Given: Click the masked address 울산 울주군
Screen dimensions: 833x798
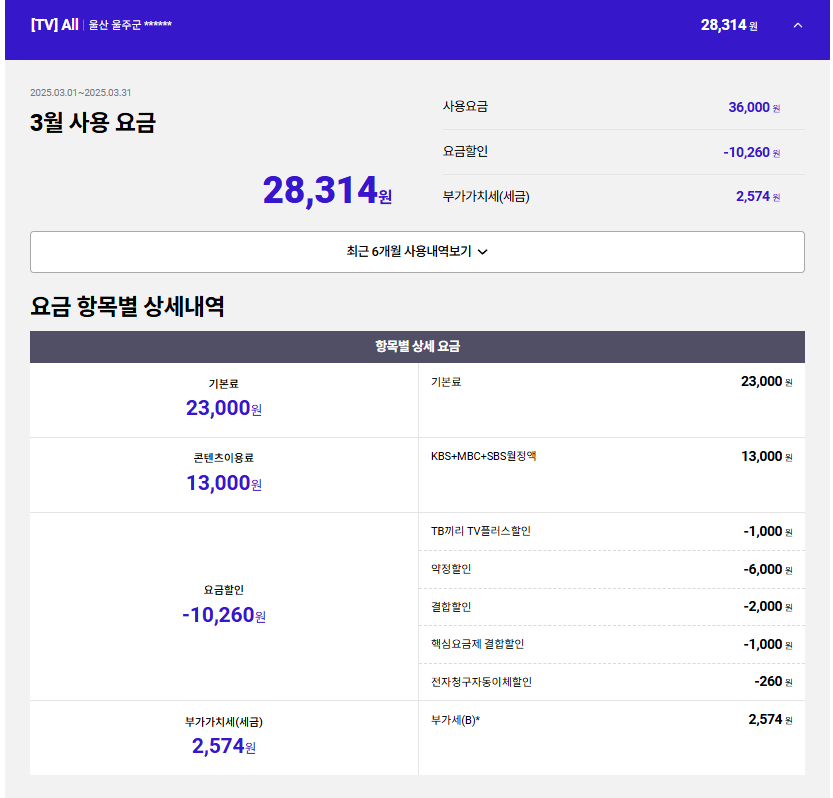Looking at the screenshot, I should (130, 25).
